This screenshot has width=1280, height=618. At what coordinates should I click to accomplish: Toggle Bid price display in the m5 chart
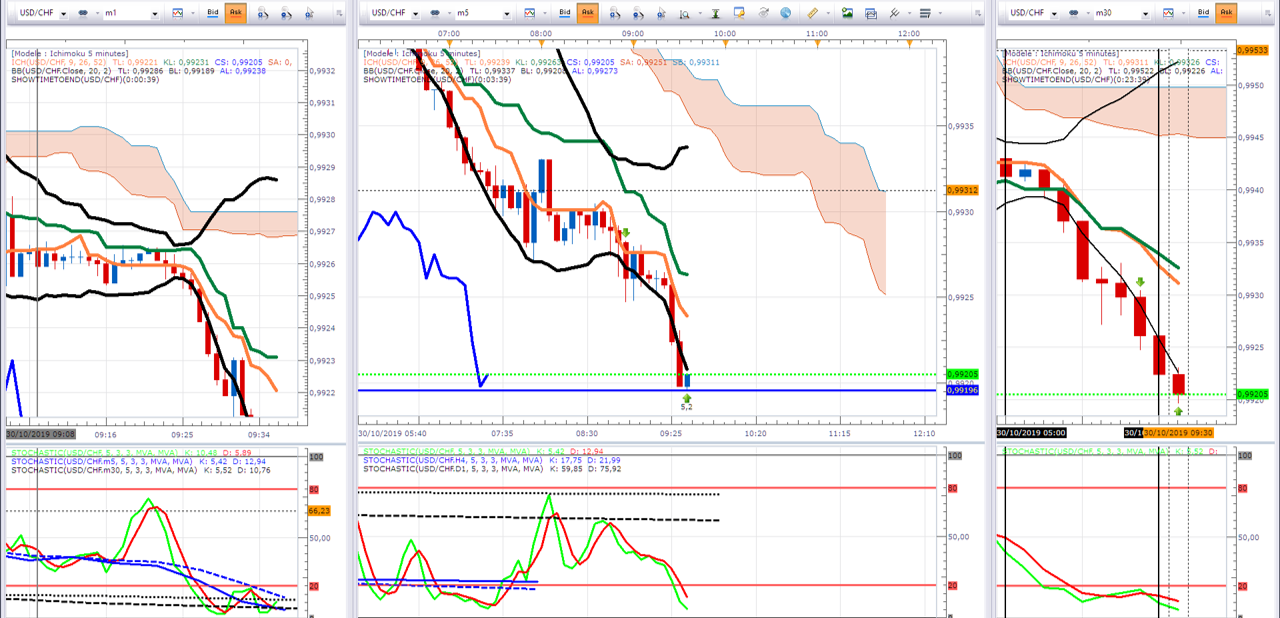click(565, 12)
